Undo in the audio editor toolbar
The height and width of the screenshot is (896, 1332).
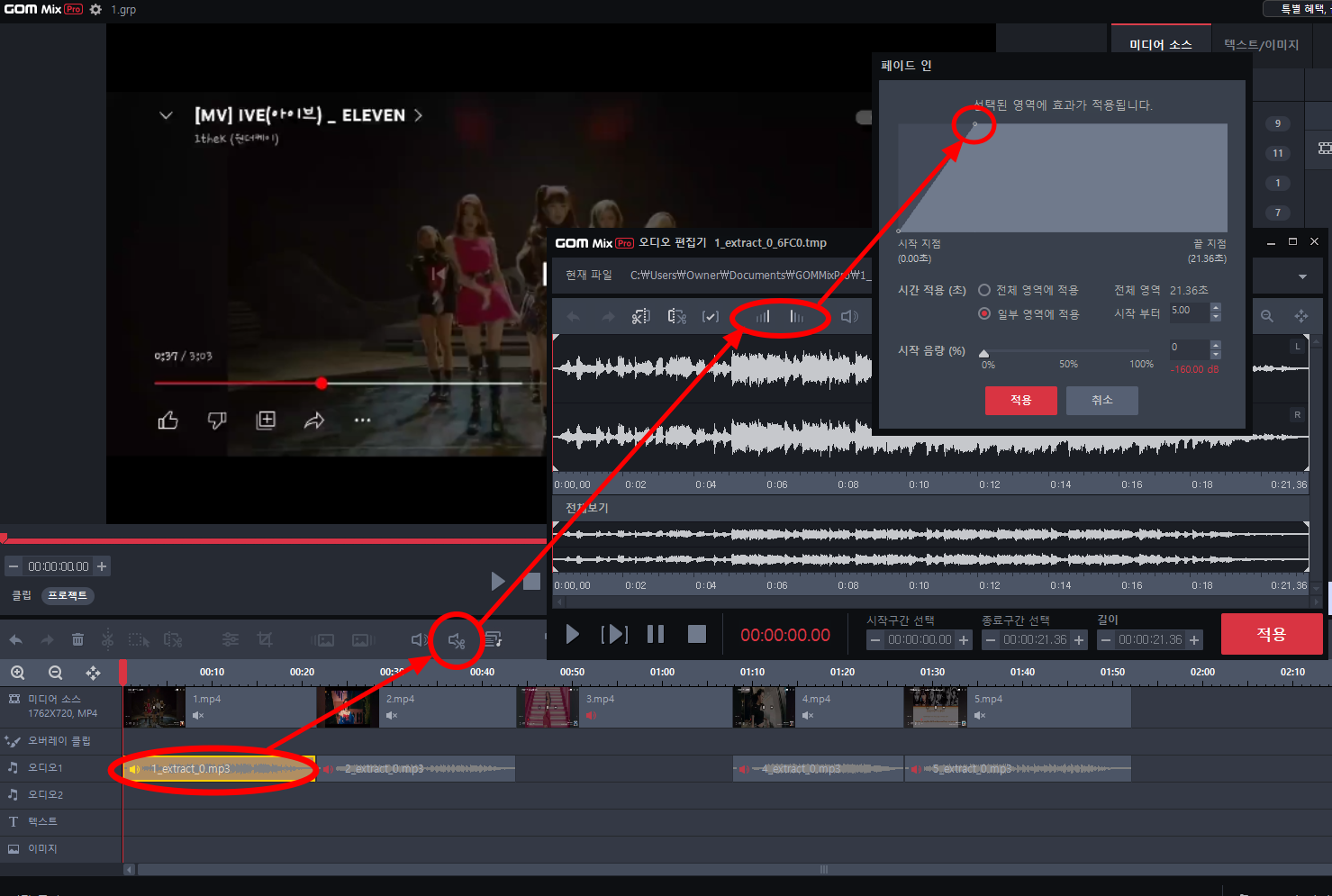[x=573, y=316]
